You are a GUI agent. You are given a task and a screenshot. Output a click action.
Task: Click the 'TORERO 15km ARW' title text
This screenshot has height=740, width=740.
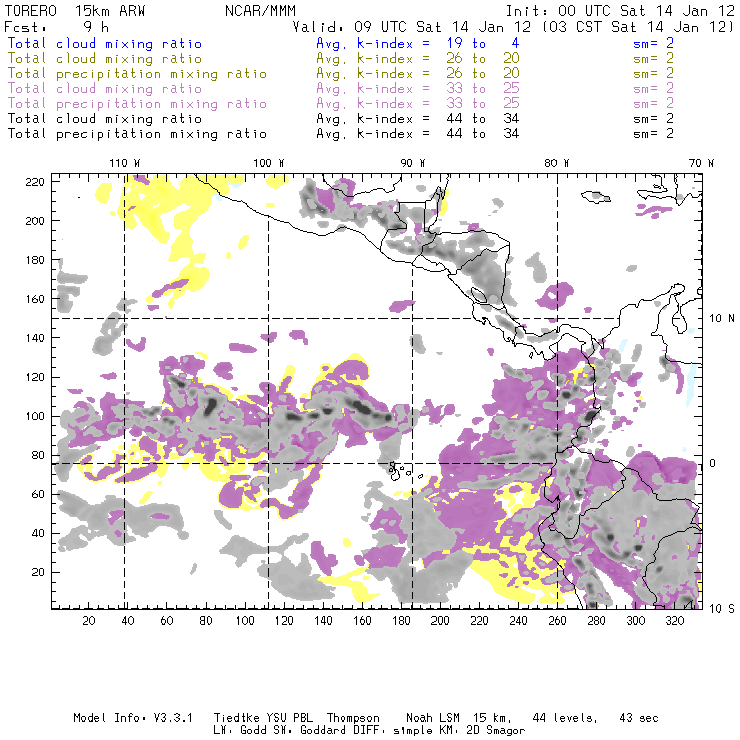(75, 11)
